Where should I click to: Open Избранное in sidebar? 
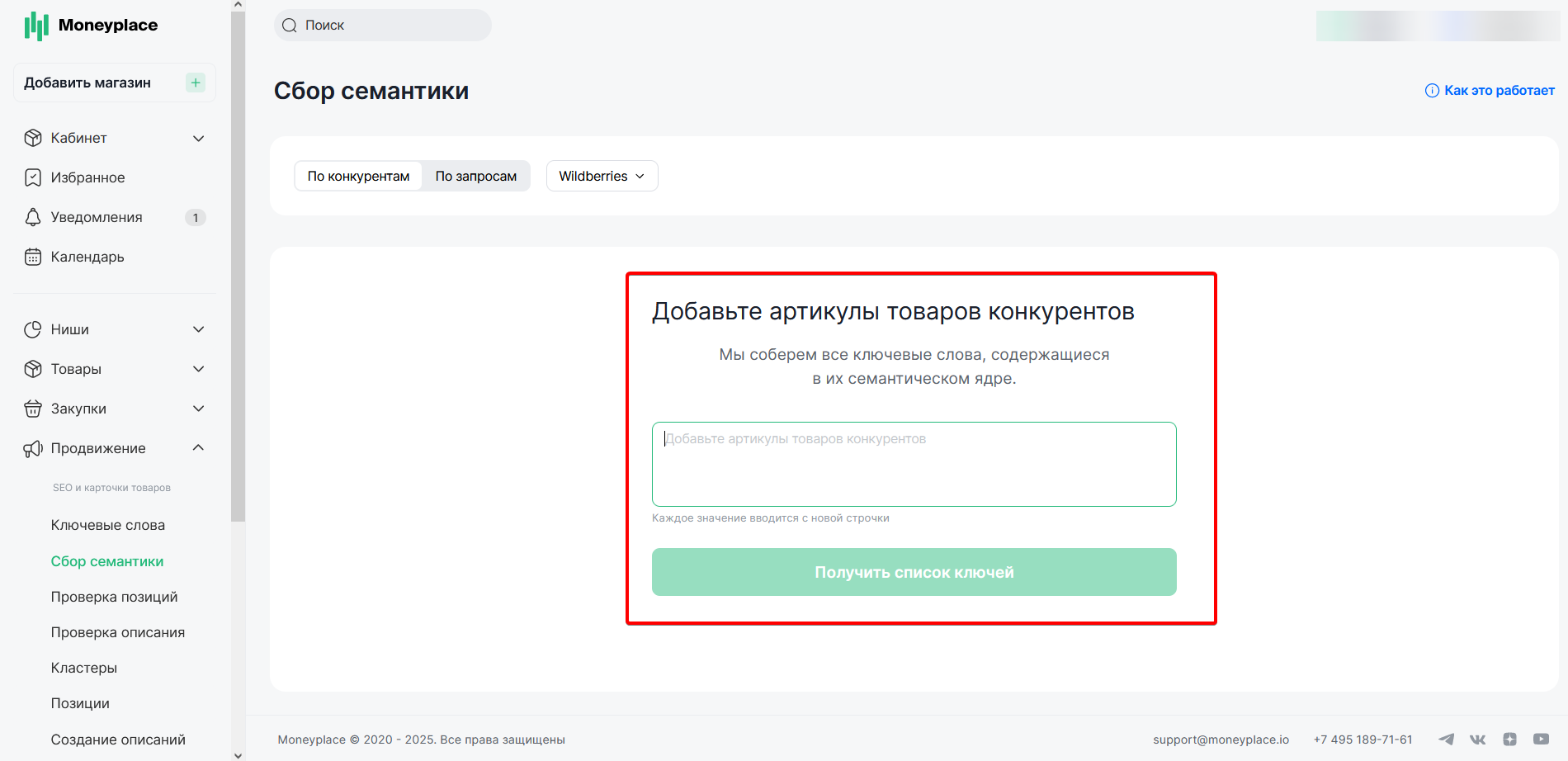click(88, 177)
